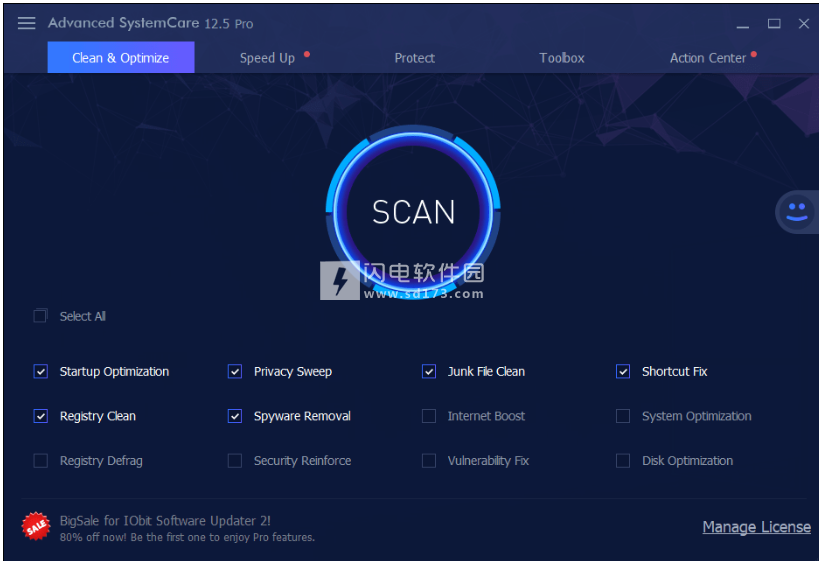Uncheck Shortcut Fix
This screenshot has height=561, width=819.
click(623, 371)
